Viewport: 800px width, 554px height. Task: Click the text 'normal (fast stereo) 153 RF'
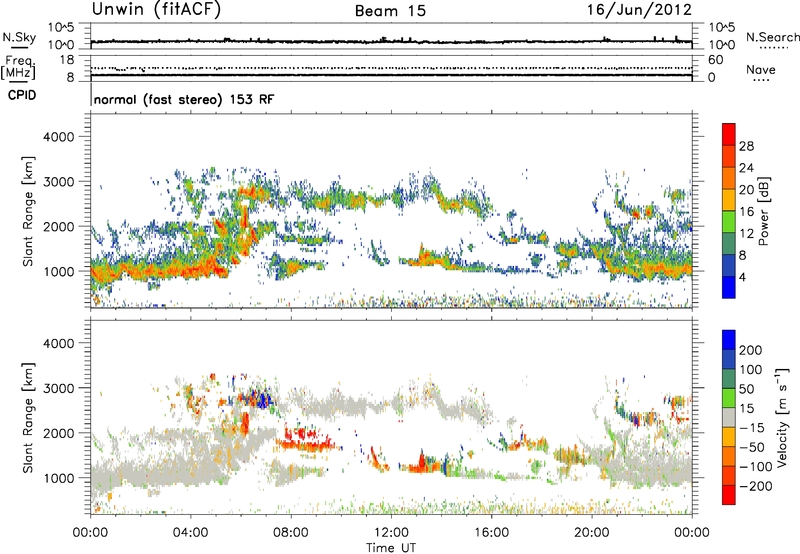tap(184, 99)
